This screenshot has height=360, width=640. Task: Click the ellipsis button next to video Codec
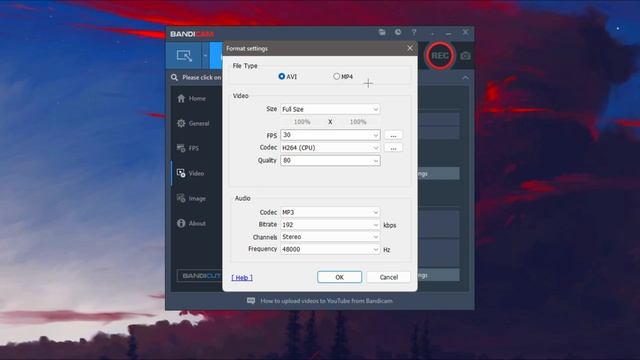[393, 148]
